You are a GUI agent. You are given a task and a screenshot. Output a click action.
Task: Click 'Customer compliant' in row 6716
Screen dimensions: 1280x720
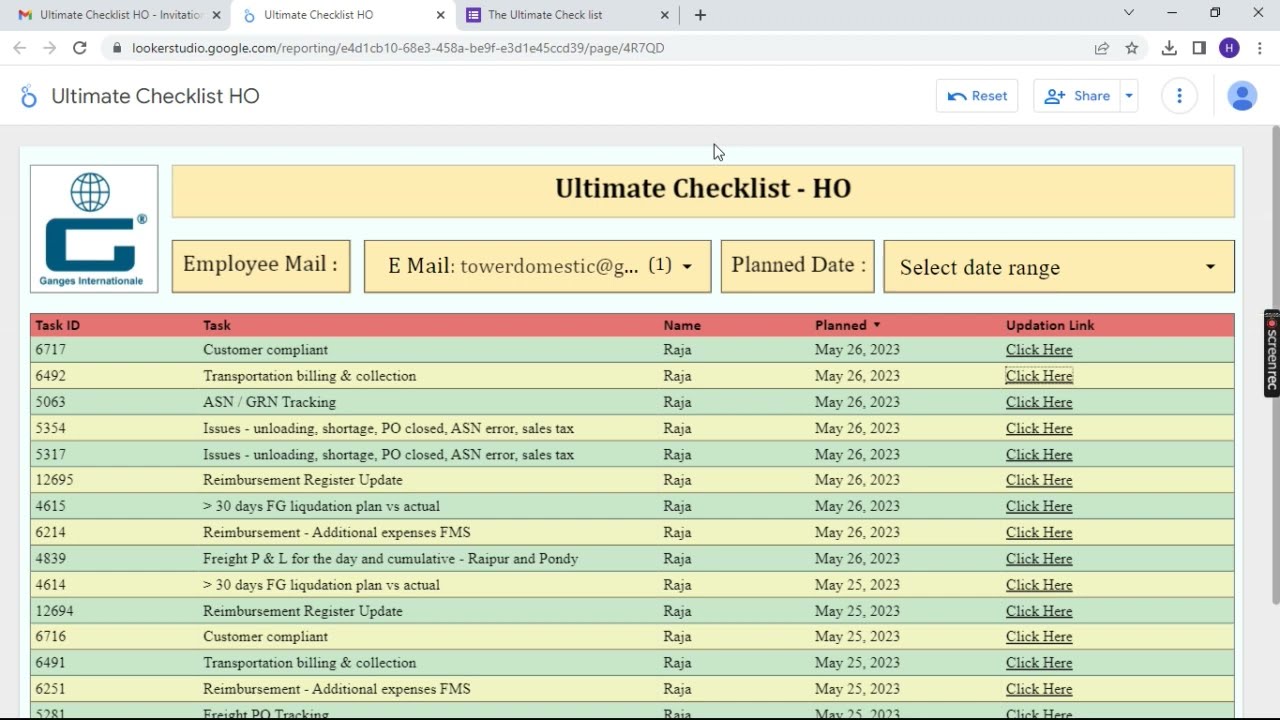click(x=265, y=637)
